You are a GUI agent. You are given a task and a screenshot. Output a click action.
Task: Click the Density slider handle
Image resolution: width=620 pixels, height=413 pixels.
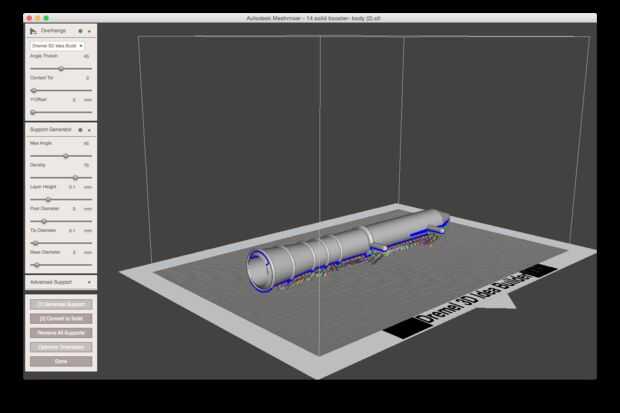tap(75, 178)
